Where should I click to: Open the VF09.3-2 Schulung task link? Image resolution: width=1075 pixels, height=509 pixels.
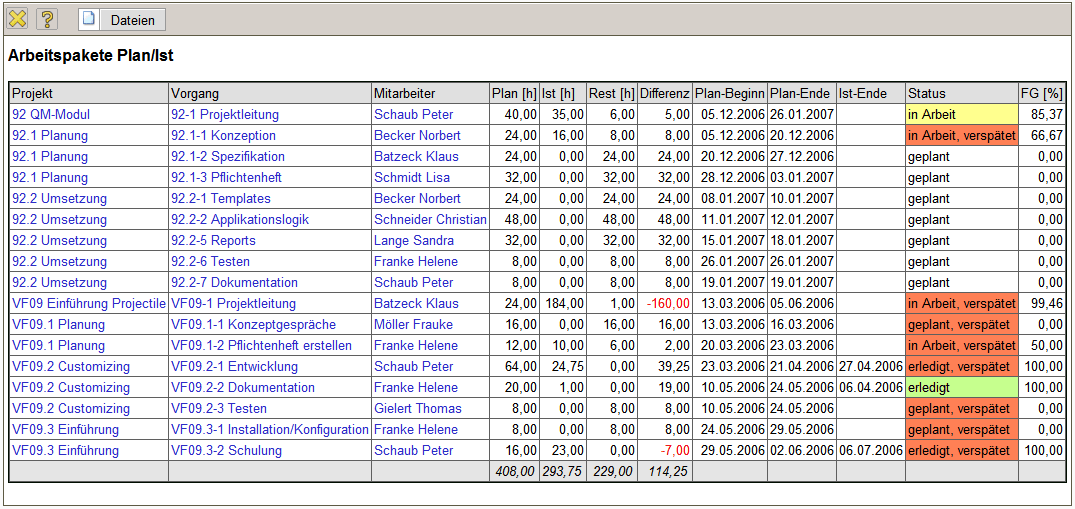[226, 451]
